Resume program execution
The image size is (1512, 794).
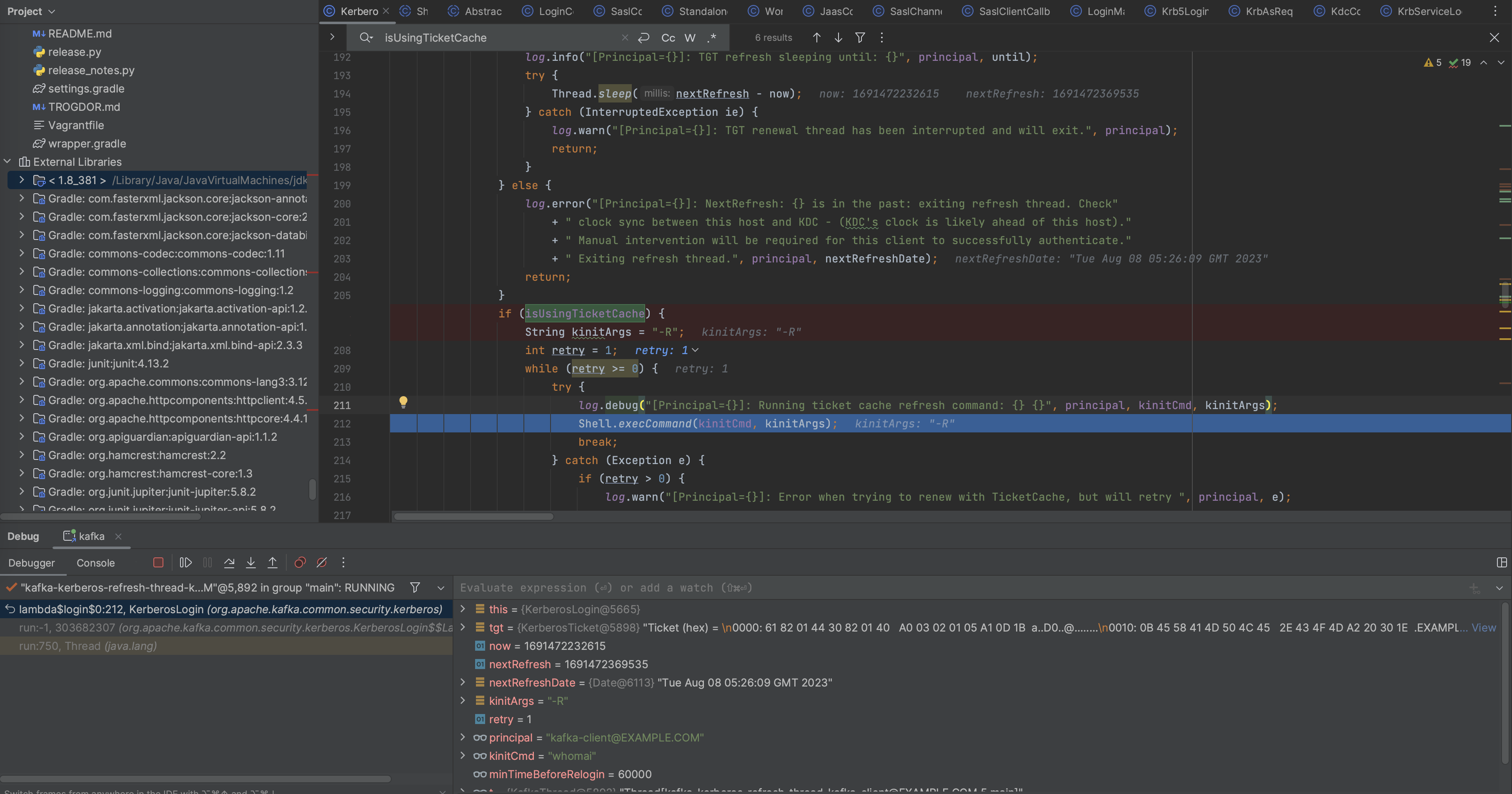(185, 562)
